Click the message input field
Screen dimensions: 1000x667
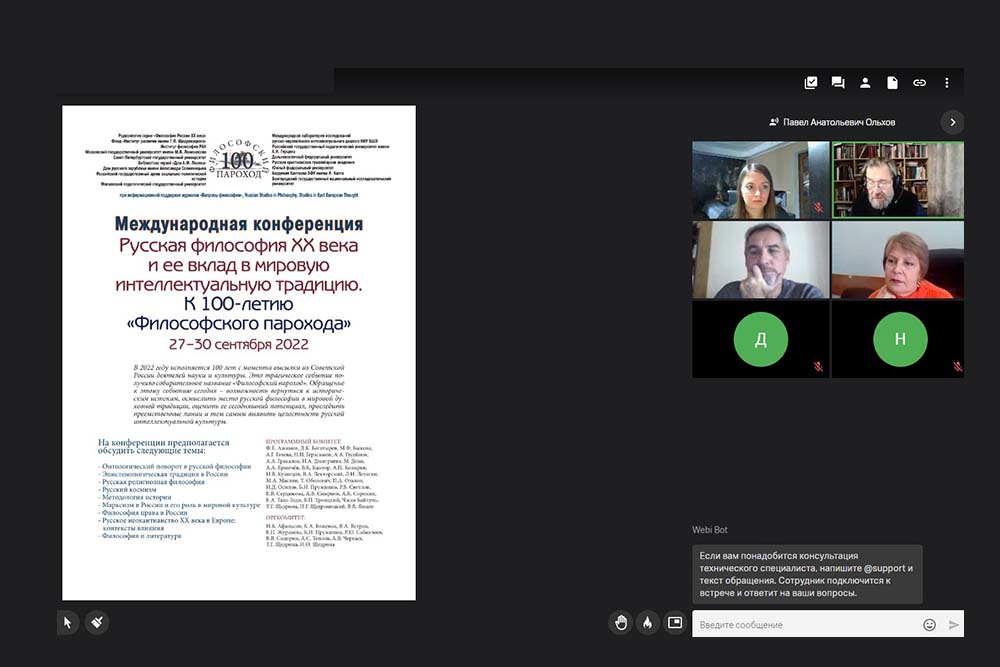coord(805,624)
